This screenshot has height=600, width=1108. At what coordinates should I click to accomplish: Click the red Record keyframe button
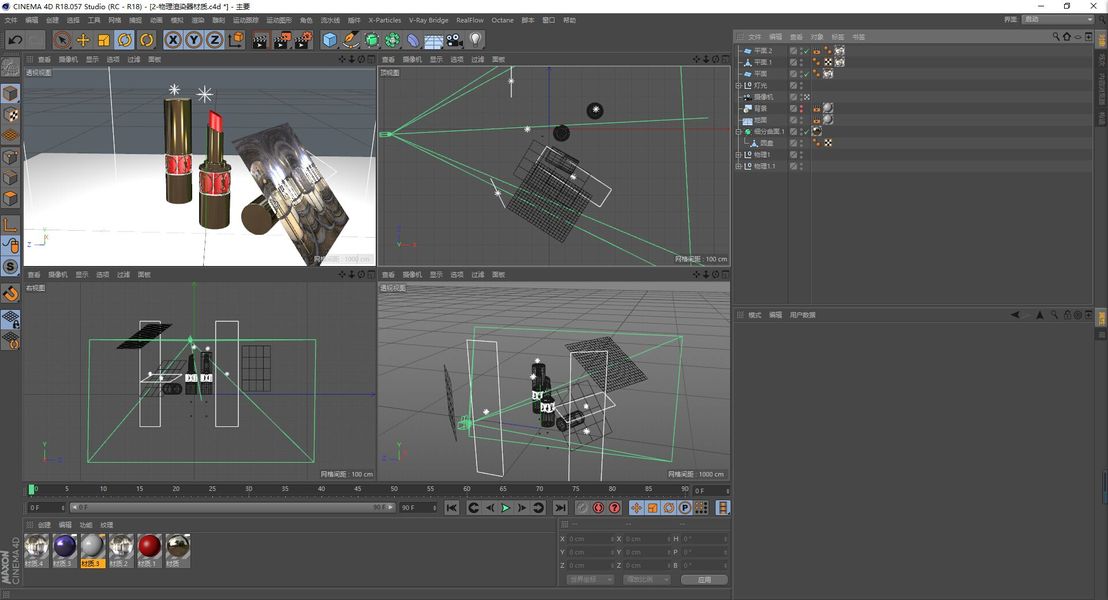599,507
